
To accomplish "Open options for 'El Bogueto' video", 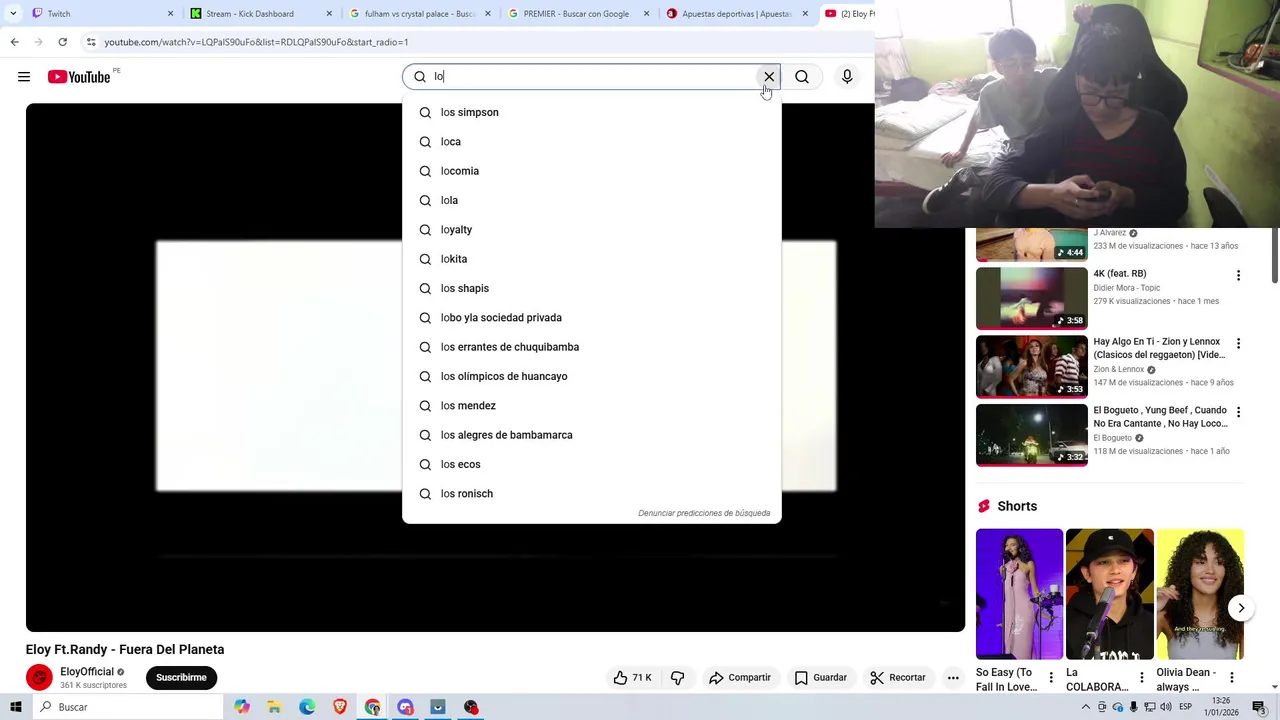I will 1238,412.
